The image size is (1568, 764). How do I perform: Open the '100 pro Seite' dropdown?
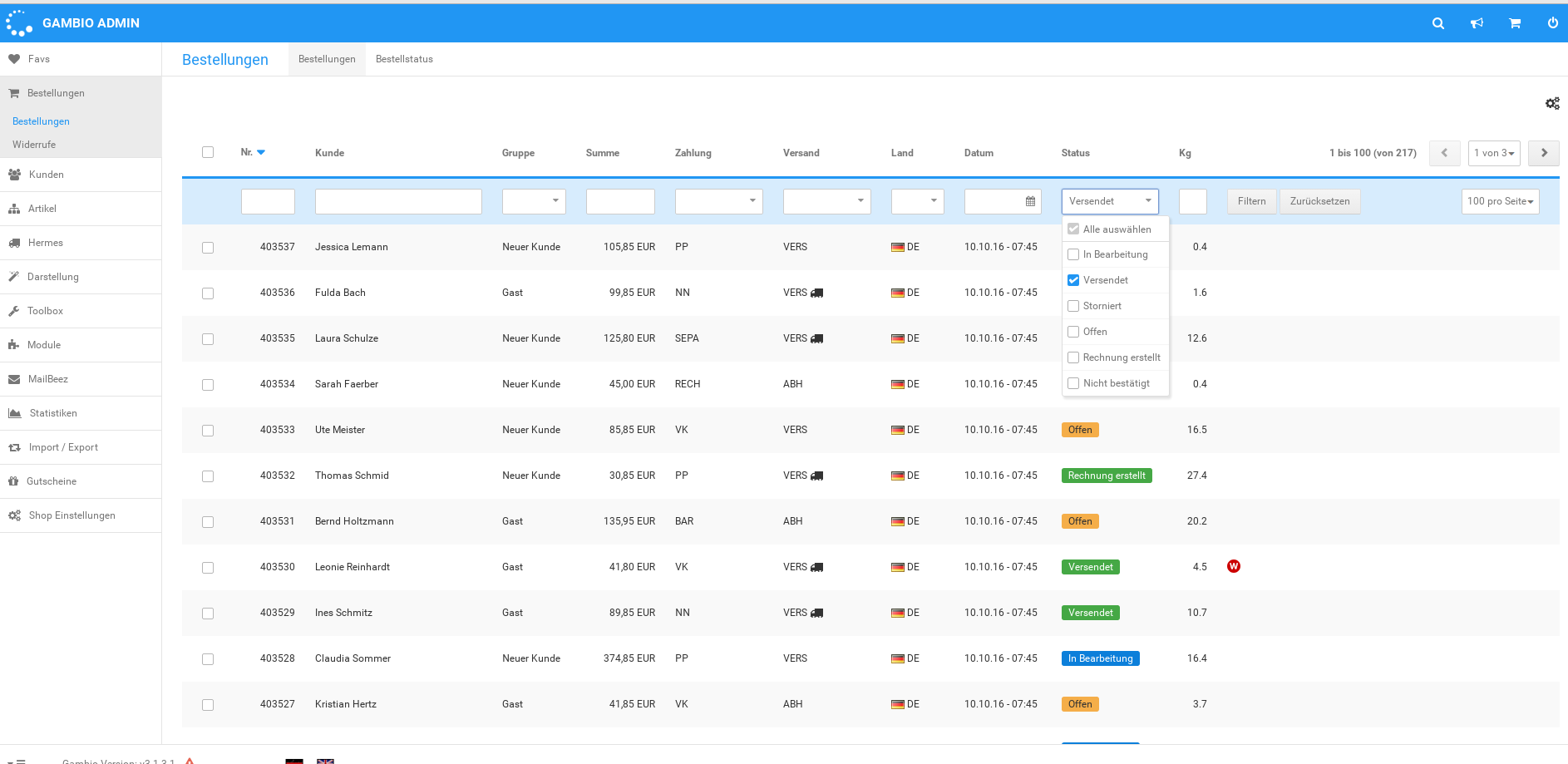(x=1500, y=201)
